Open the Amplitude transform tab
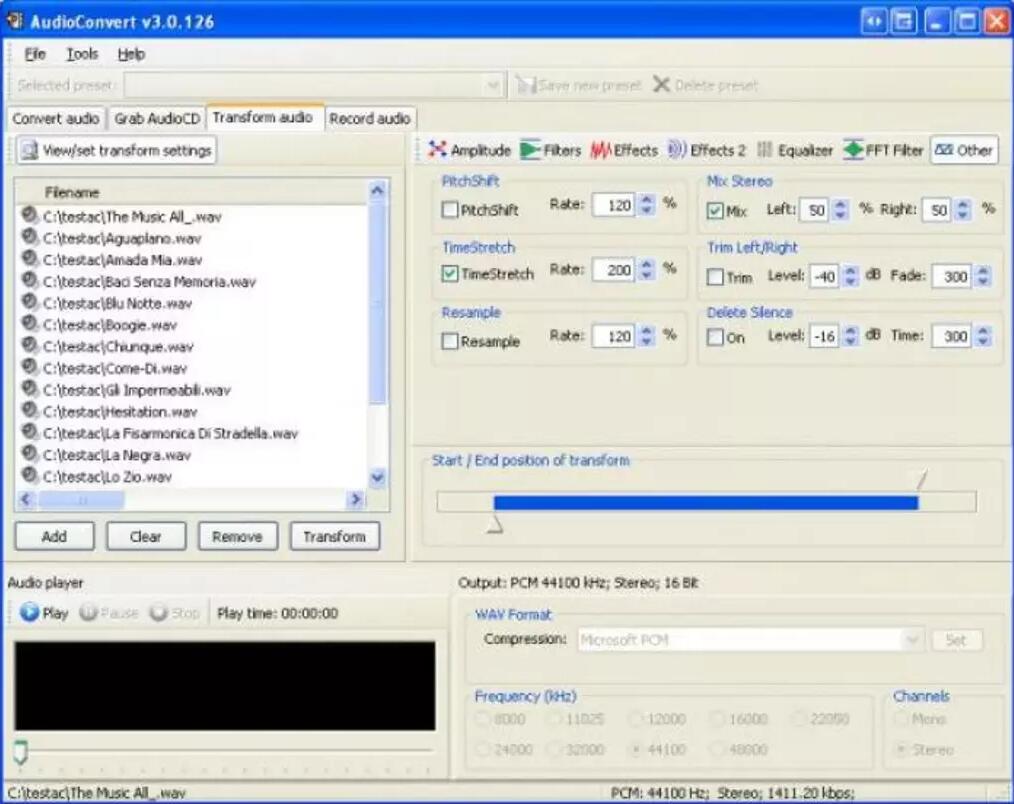The width and height of the screenshot is (1014, 804). point(469,150)
